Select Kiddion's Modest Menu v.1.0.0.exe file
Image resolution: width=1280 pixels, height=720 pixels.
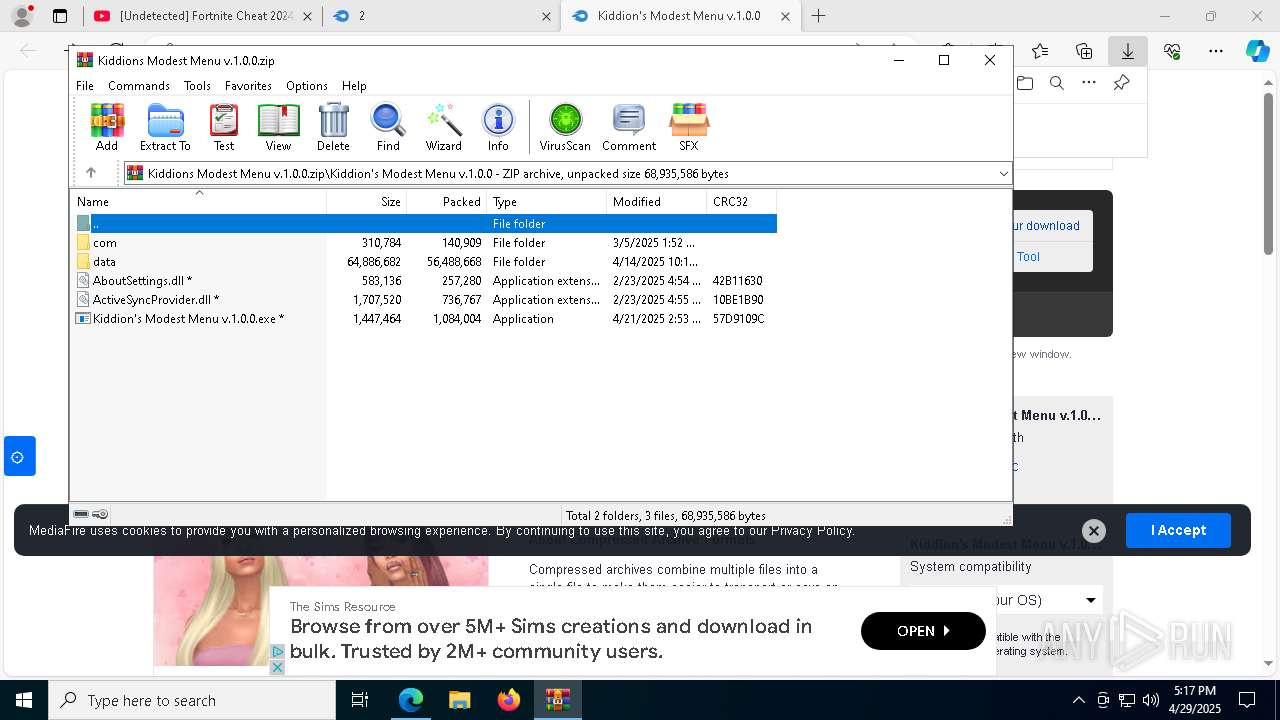pos(424,319)
